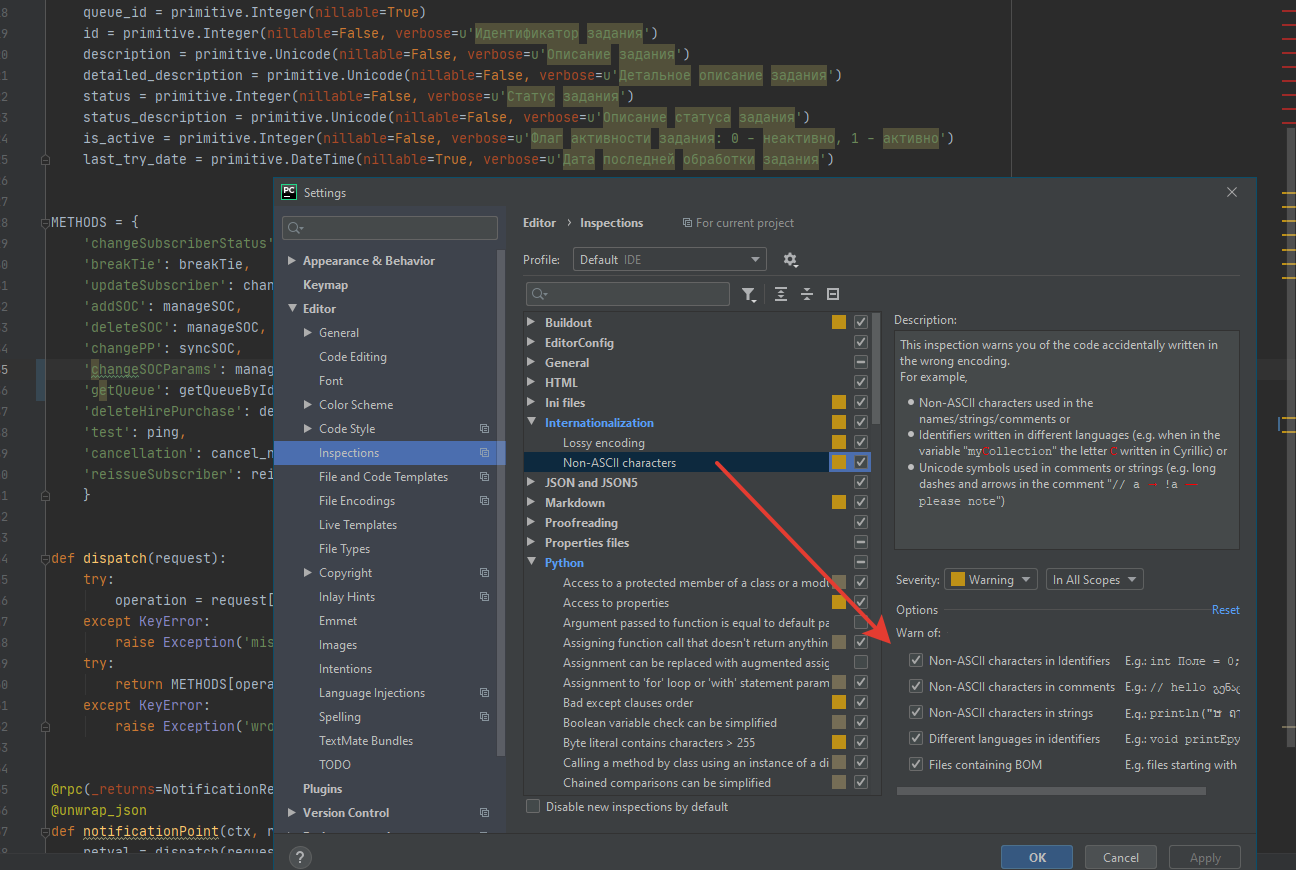Select TextMate Bundles settings item
The height and width of the screenshot is (870, 1296).
click(x=366, y=741)
